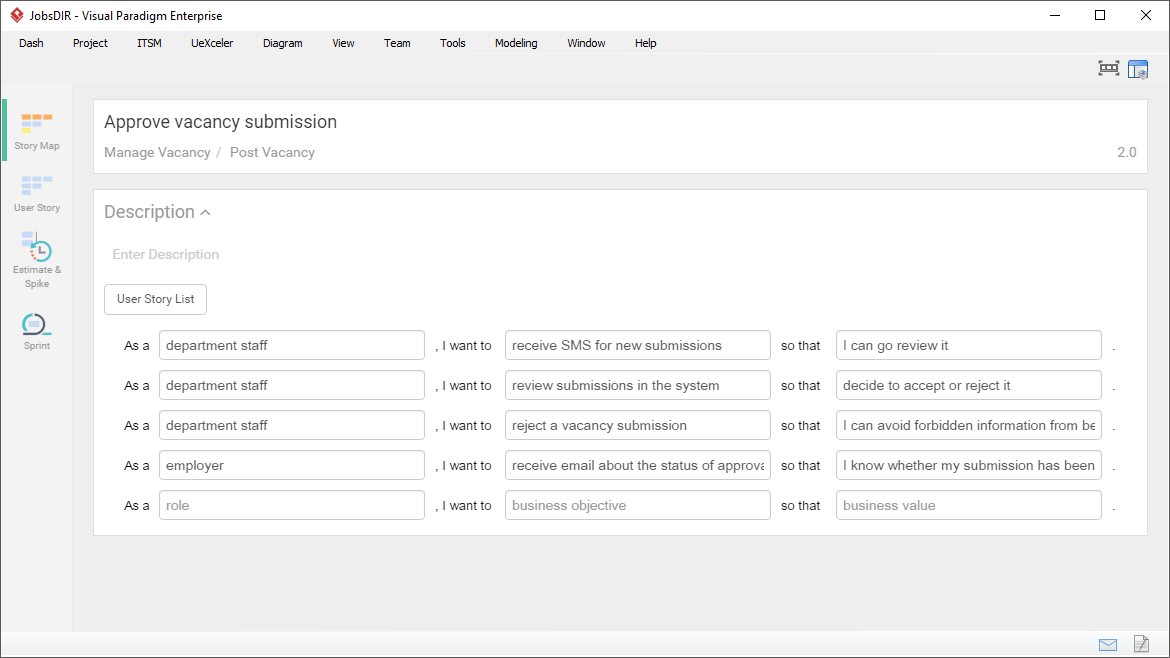The height and width of the screenshot is (658, 1170).
Task: Open the Post Vacancy breadcrumb link
Action: click(272, 152)
